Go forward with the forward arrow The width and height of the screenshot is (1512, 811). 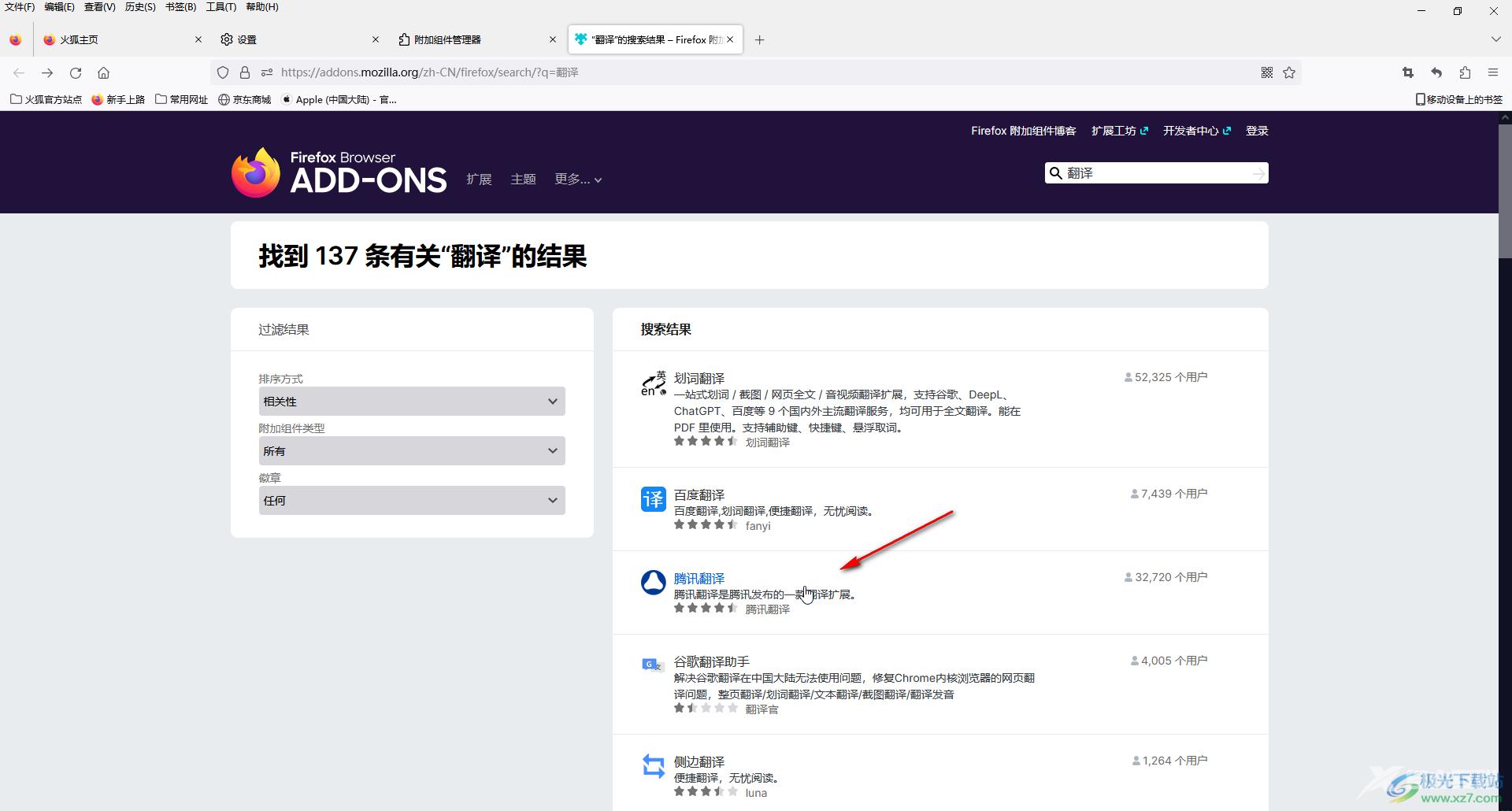[47, 72]
